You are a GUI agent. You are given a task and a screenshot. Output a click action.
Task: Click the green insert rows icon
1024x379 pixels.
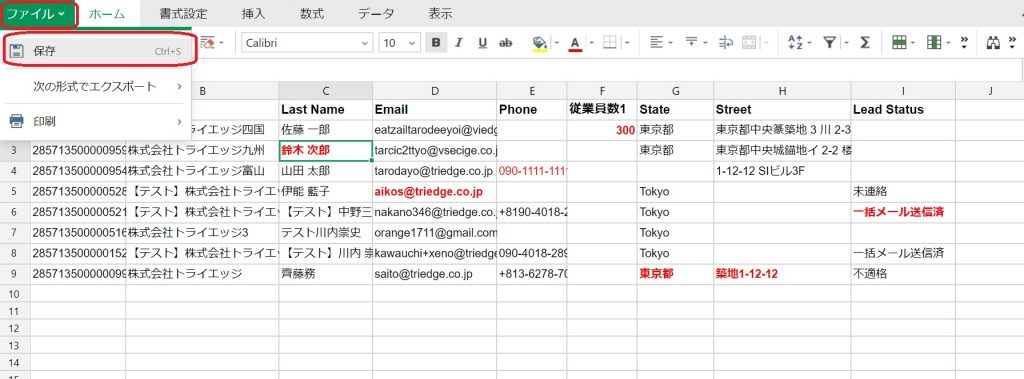899,42
